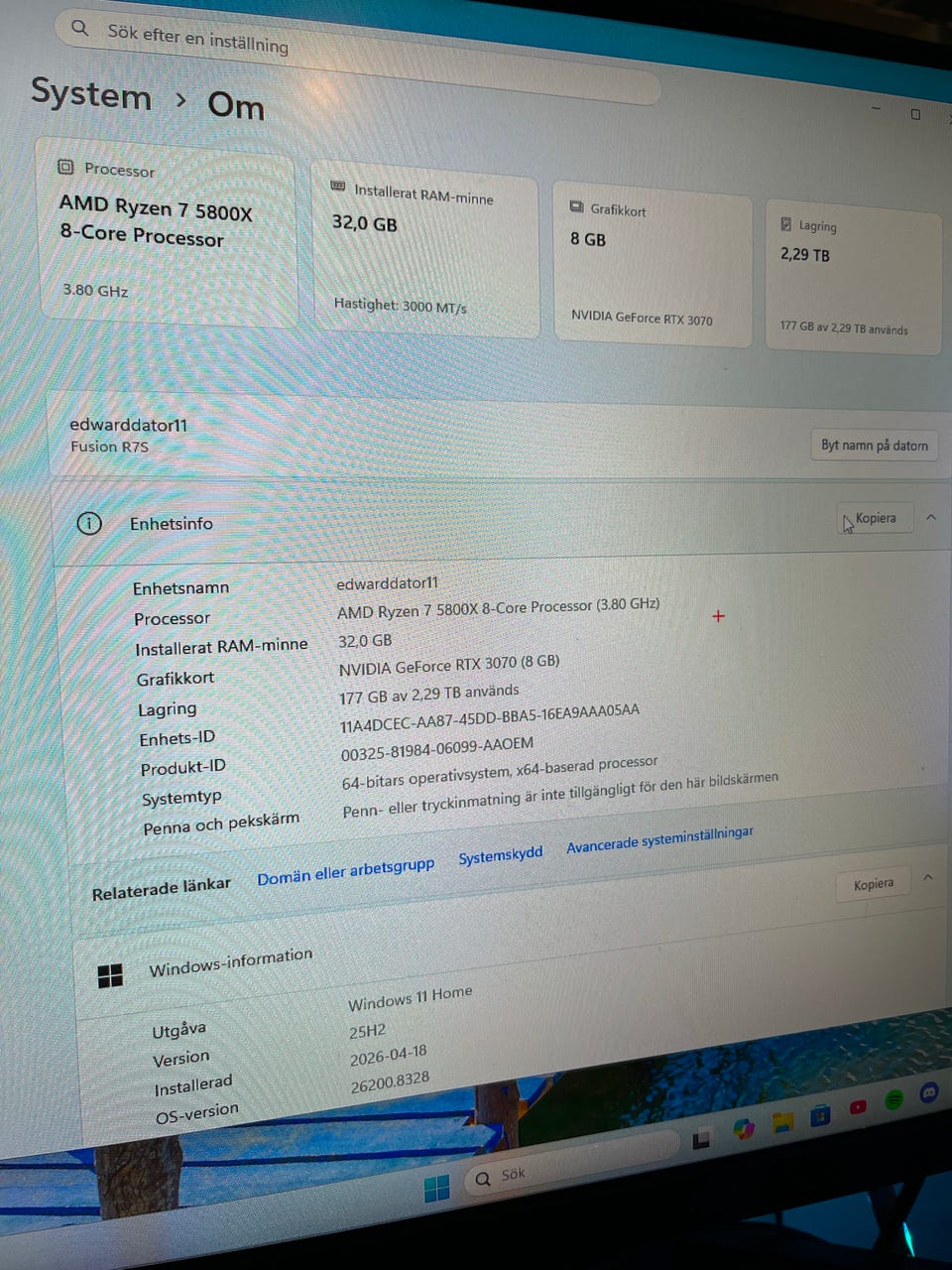The width and height of the screenshot is (952, 1270).
Task: Minimize the Settings window
Action: tap(877, 107)
